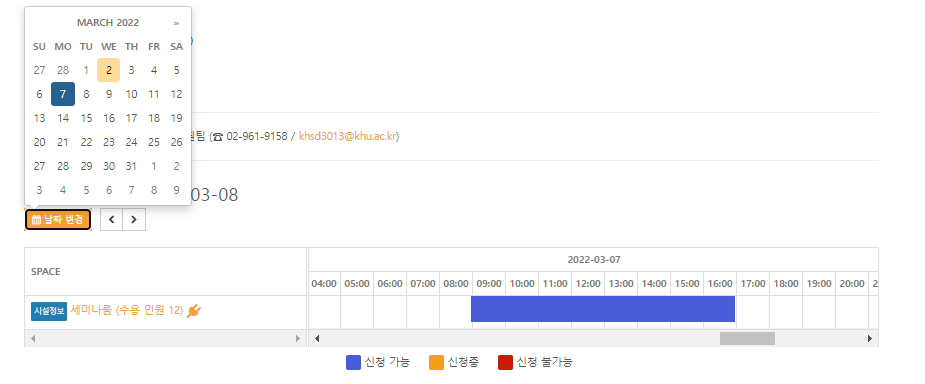Go to next month with » arrow
The width and height of the screenshot is (925, 384).
click(176, 23)
